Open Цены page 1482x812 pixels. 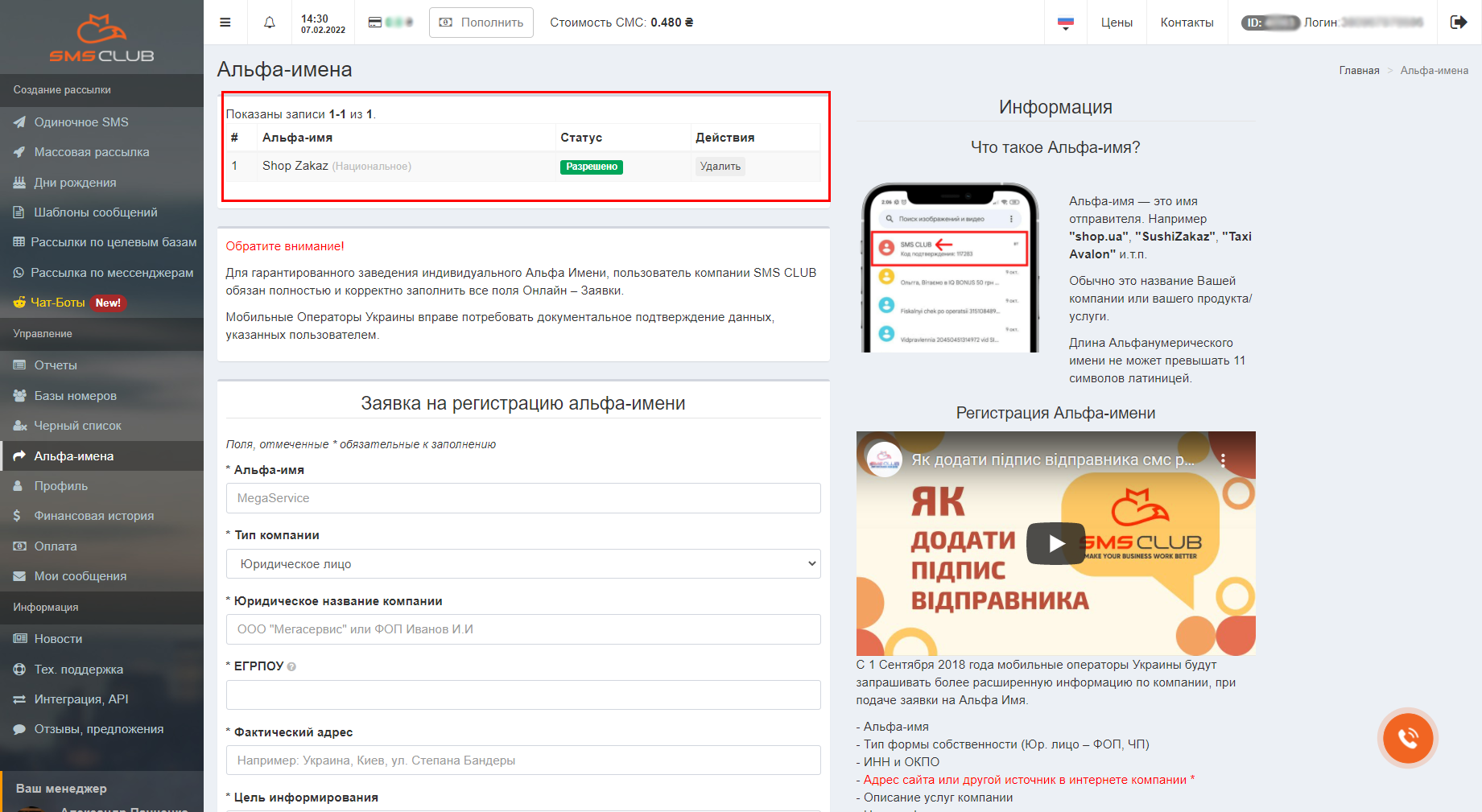[1117, 23]
